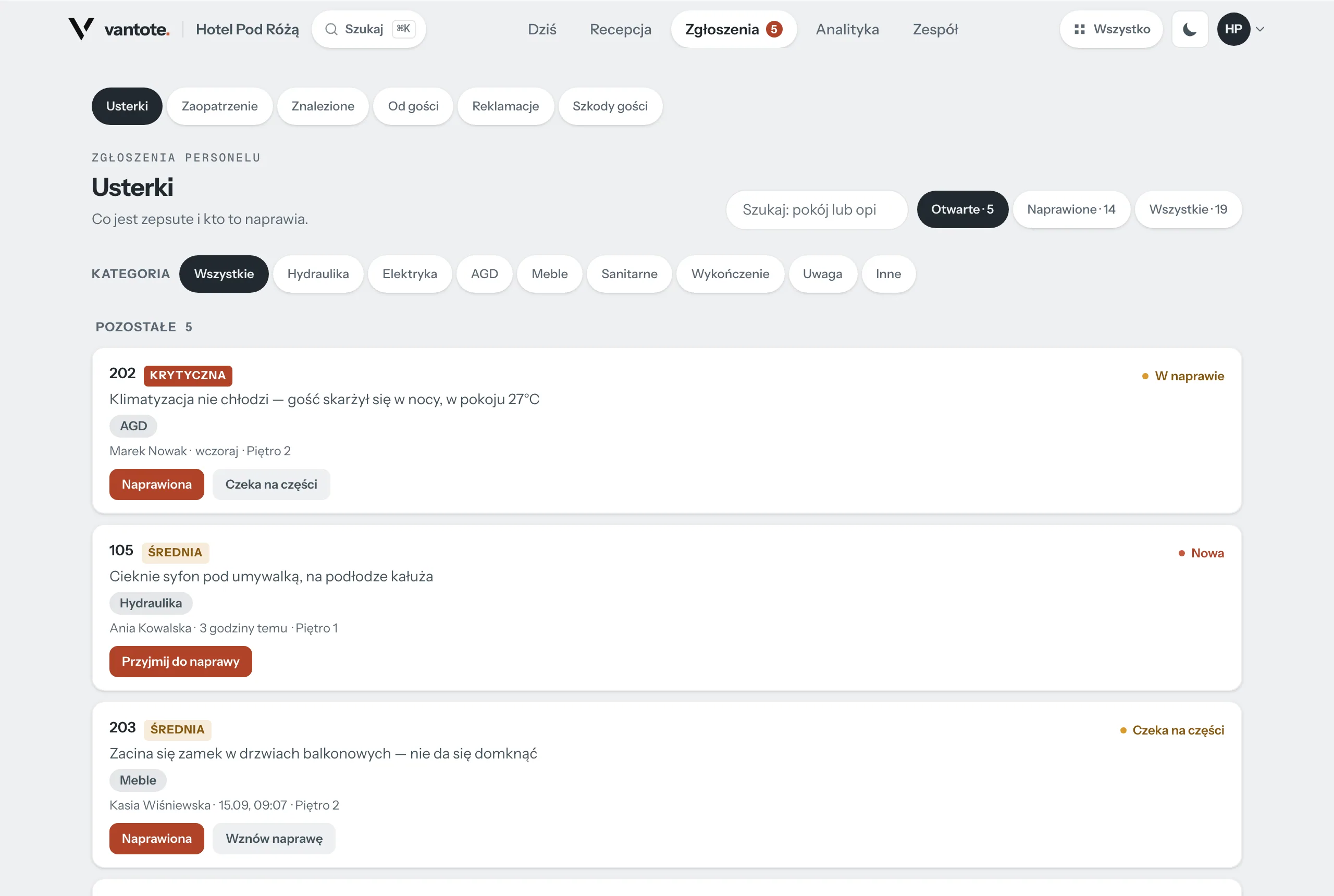This screenshot has width=1334, height=896.
Task: Go to the Dziś tab
Action: click(542, 29)
